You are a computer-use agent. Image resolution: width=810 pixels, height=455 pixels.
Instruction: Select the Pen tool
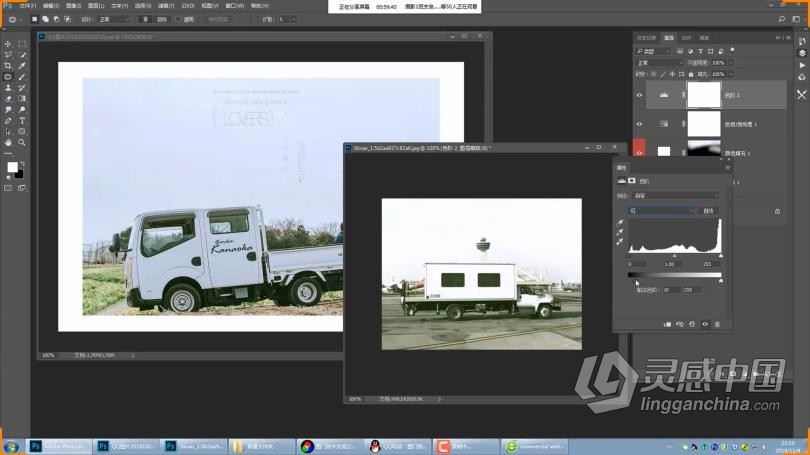coord(8,120)
